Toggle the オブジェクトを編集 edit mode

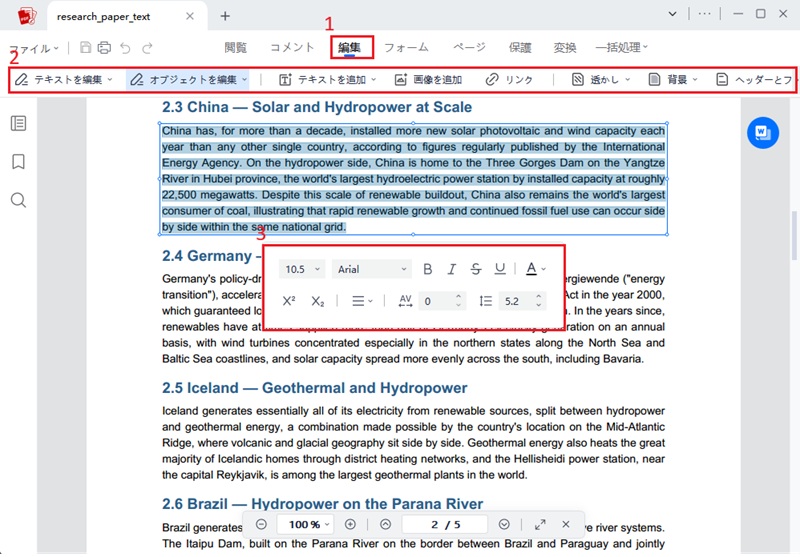tap(188, 80)
